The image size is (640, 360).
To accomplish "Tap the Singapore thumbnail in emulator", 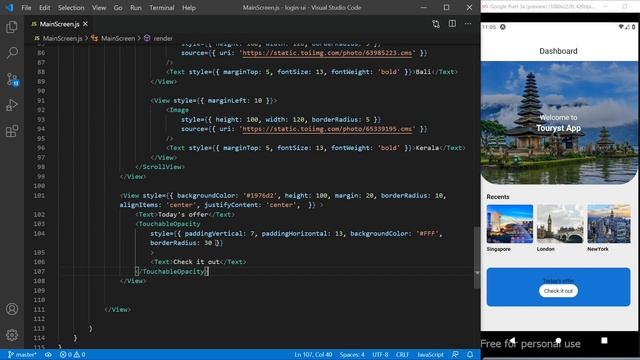I will coord(510,224).
